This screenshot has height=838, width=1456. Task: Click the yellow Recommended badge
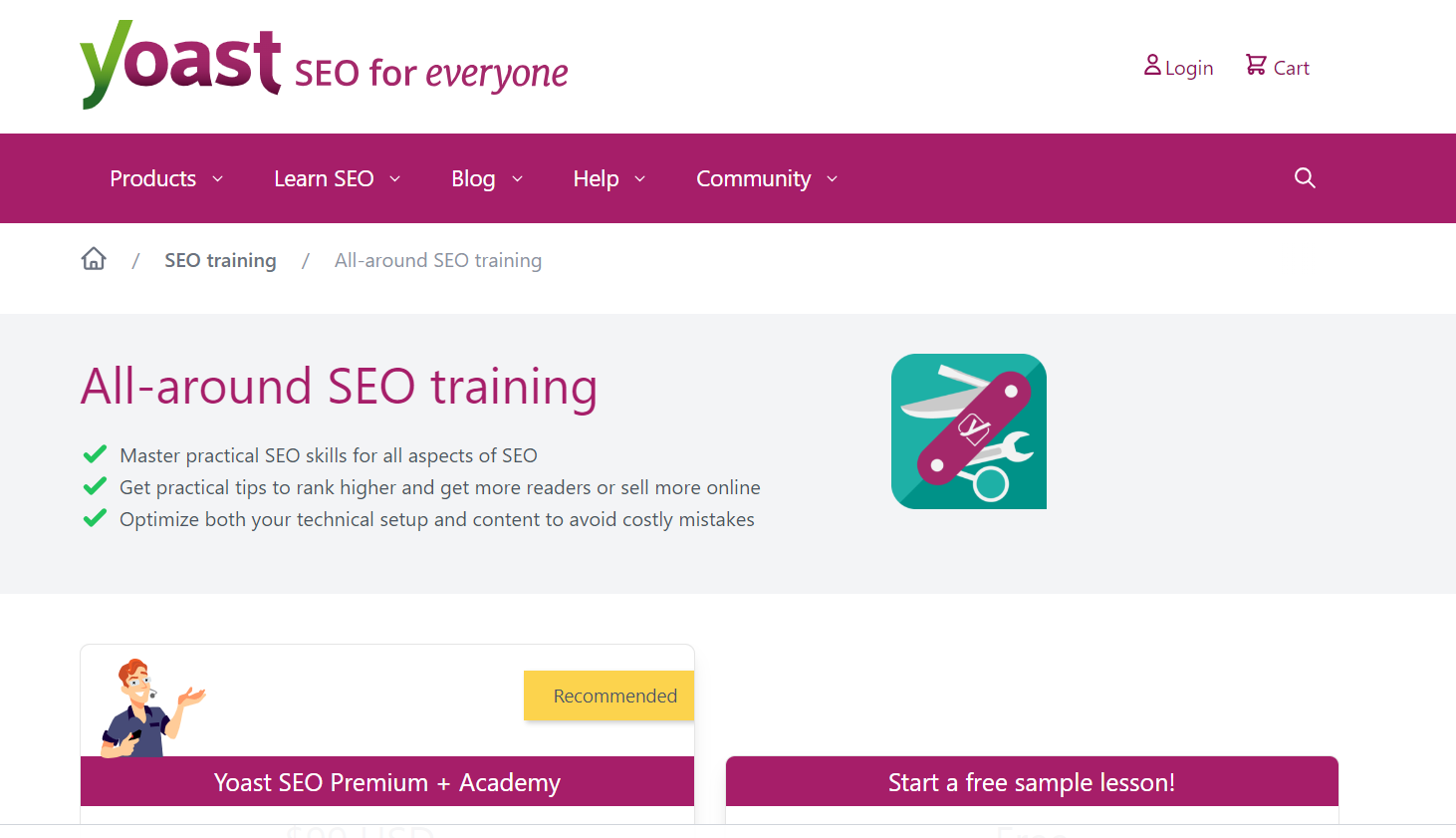tap(613, 696)
